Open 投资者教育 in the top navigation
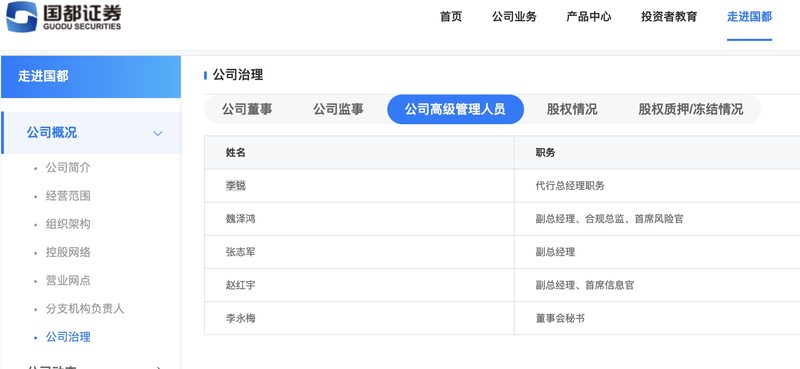The image size is (800, 369). pyautogui.click(x=669, y=16)
